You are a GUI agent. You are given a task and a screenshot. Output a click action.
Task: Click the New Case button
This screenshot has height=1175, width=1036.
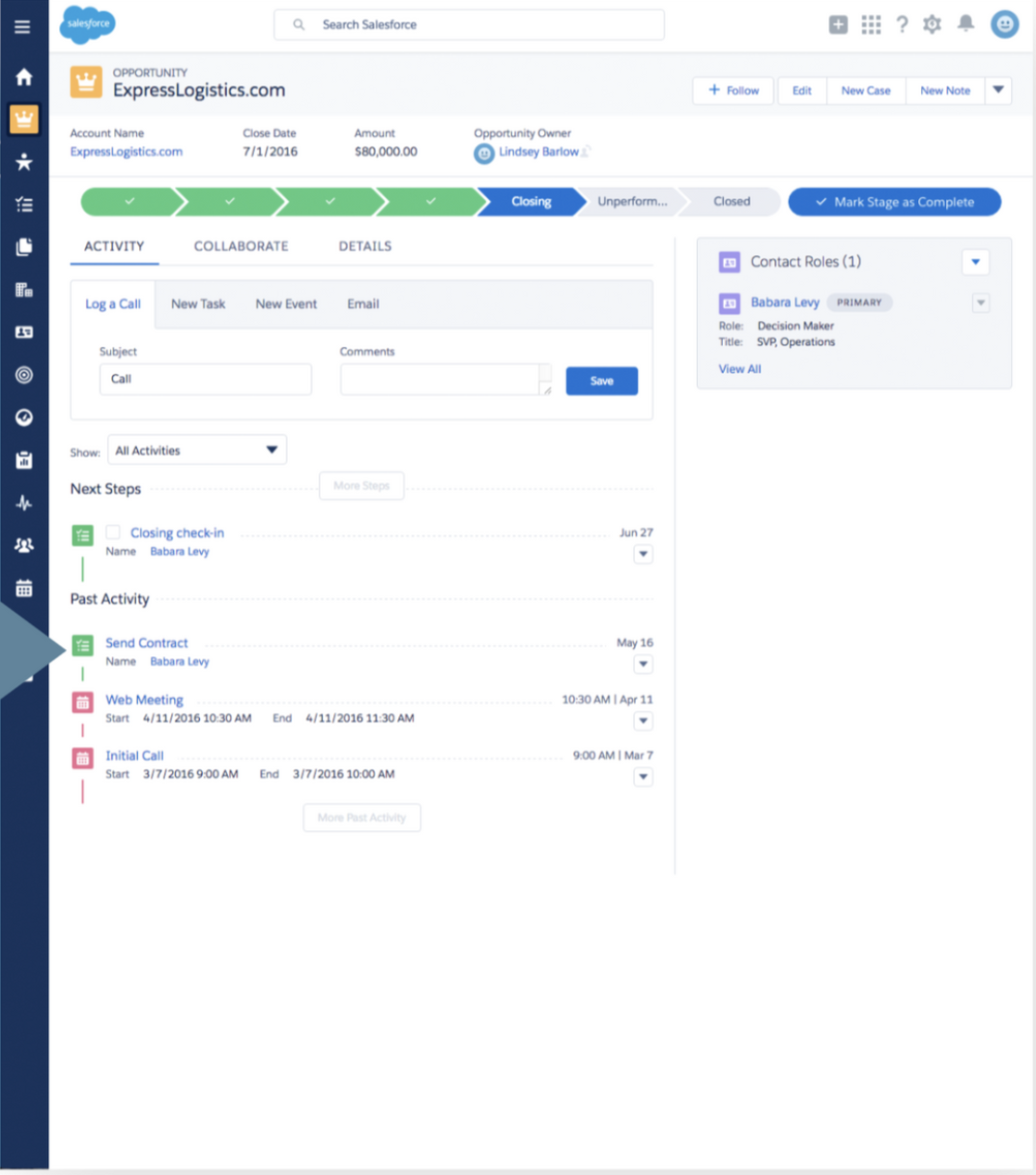[x=866, y=90]
